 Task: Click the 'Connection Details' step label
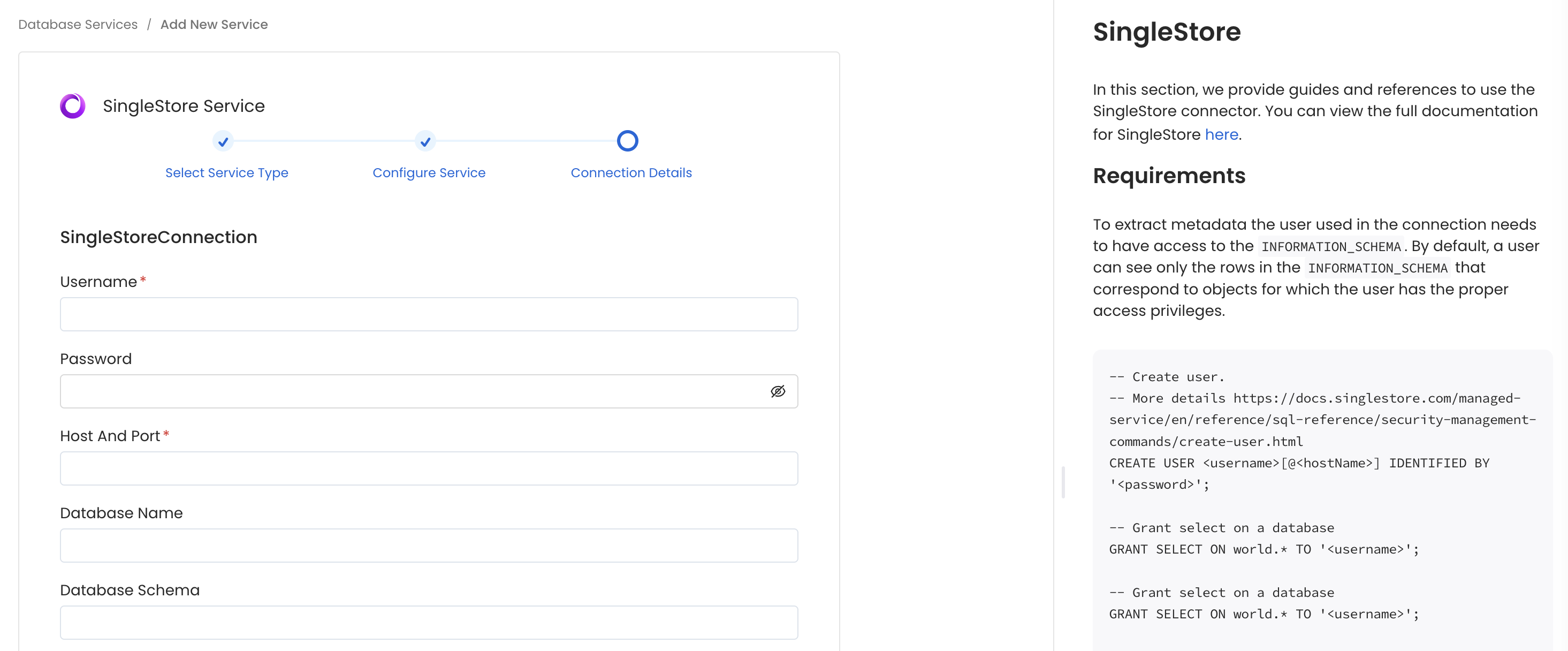(630, 173)
